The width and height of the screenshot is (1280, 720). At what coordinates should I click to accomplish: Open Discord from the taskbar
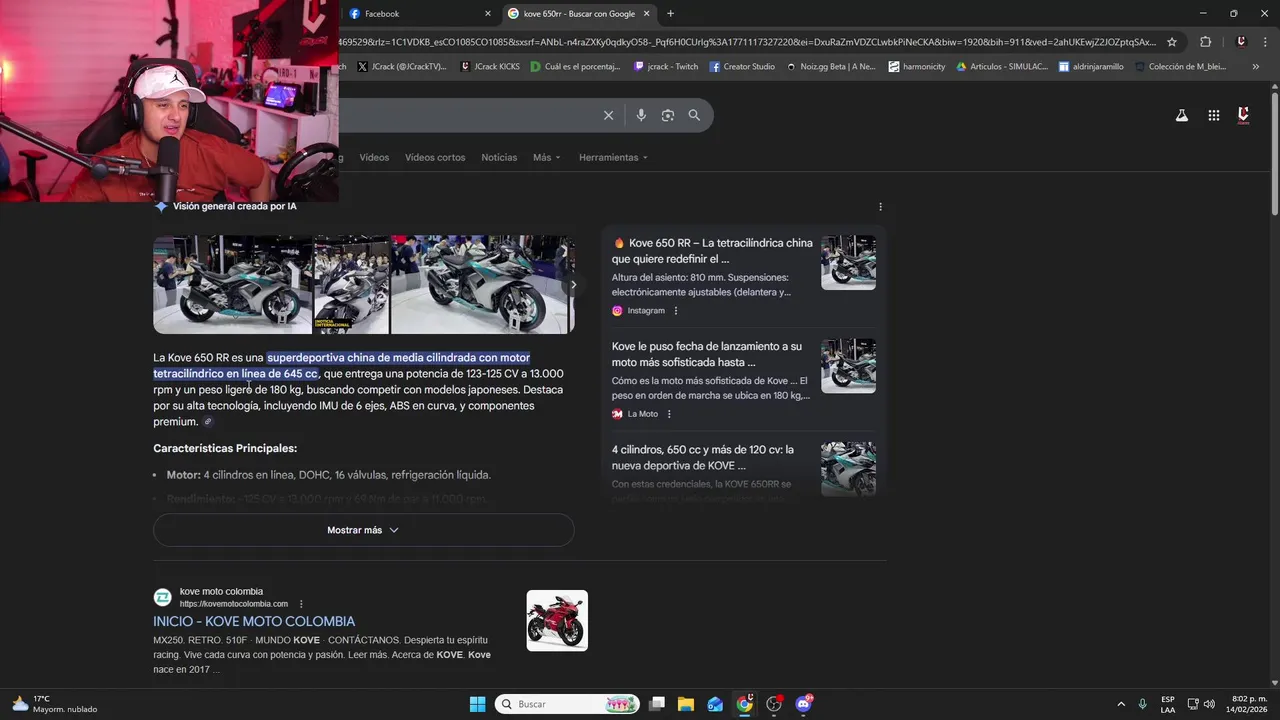coord(803,704)
